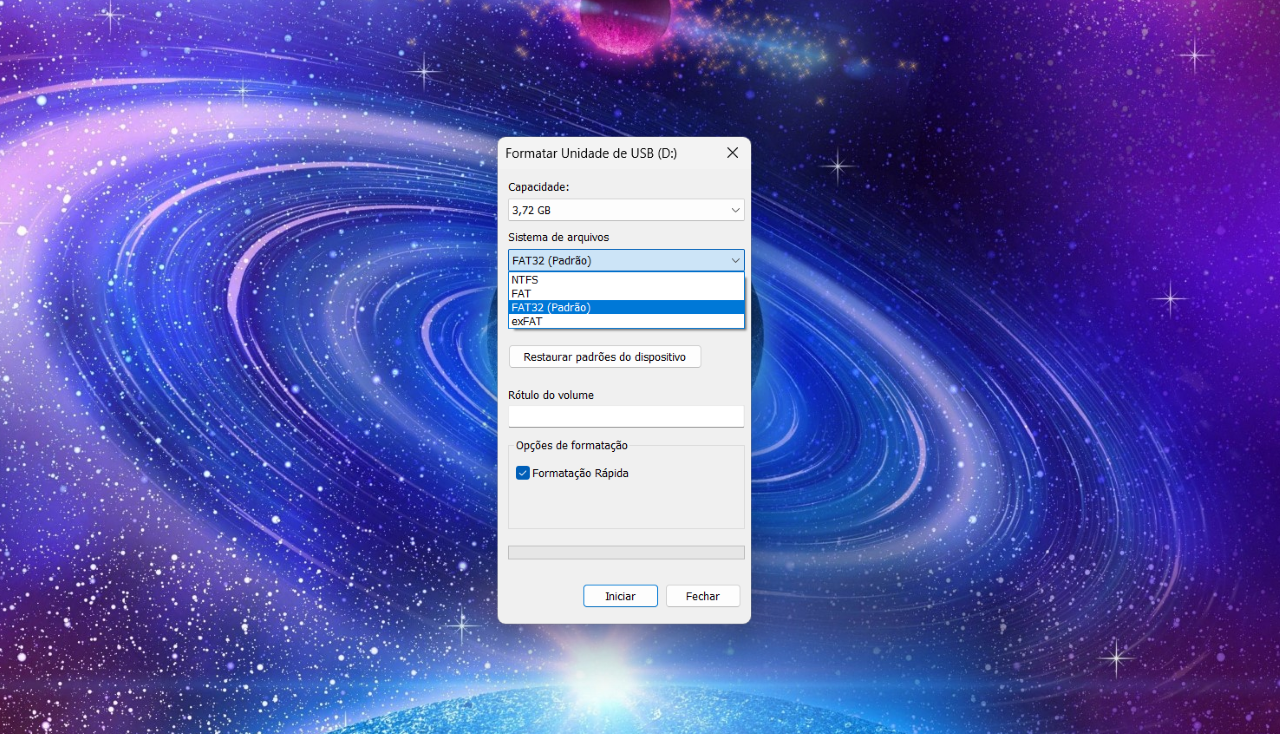Click Restaurar padrões do dispositivo button
This screenshot has height=734, width=1280.
click(x=604, y=357)
